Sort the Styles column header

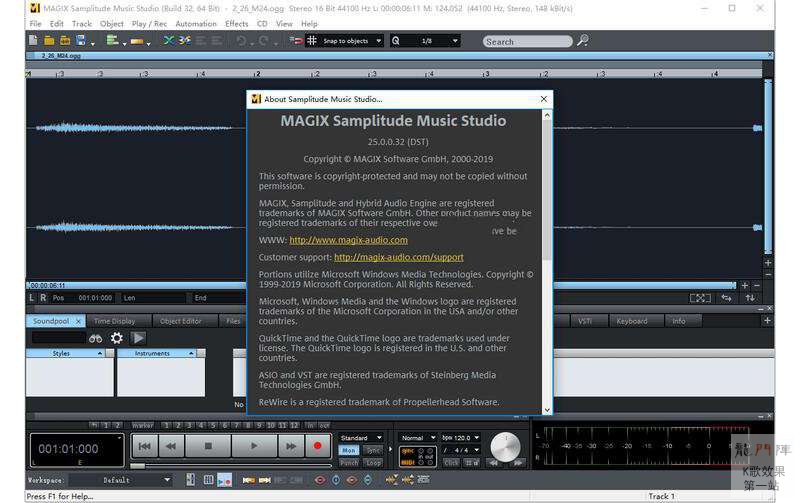[66, 353]
